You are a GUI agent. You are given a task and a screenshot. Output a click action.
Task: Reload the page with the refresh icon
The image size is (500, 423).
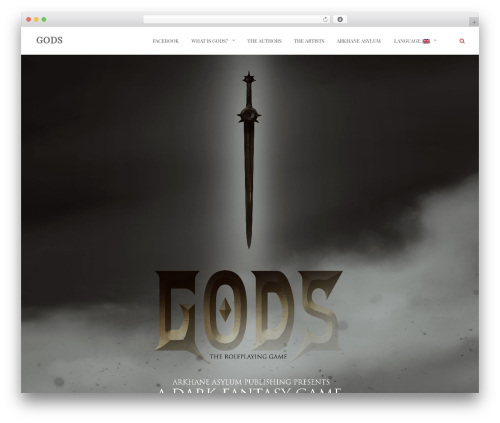coord(325,20)
